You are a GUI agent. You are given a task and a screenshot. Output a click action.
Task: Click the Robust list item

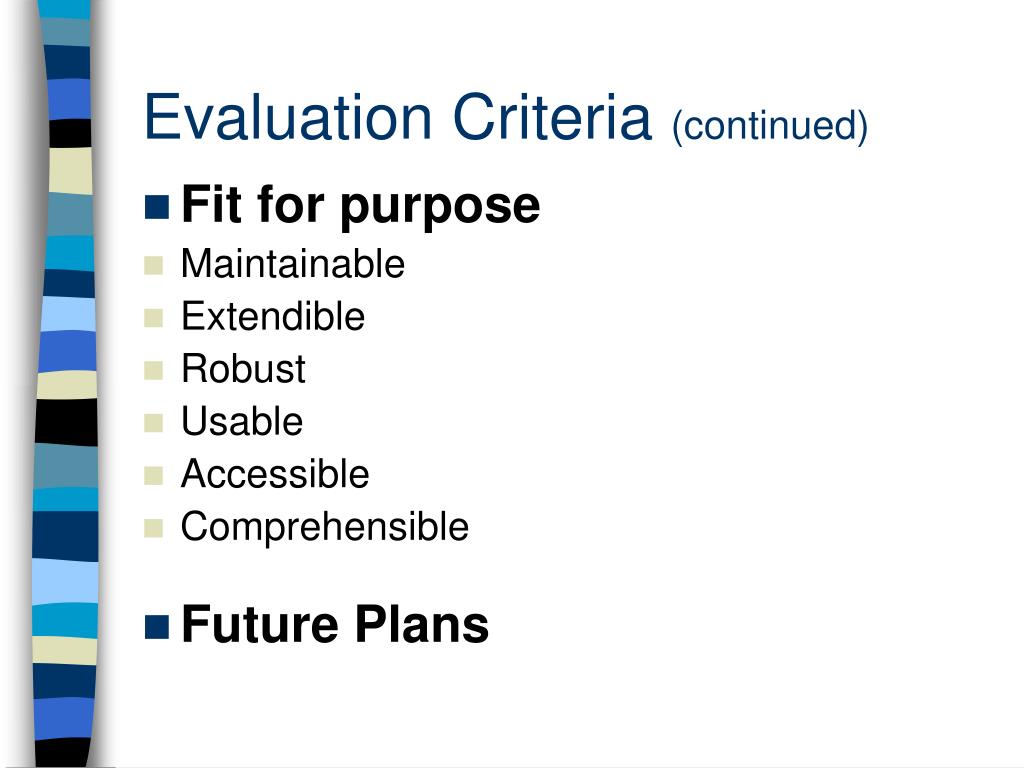click(x=243, y=369)
